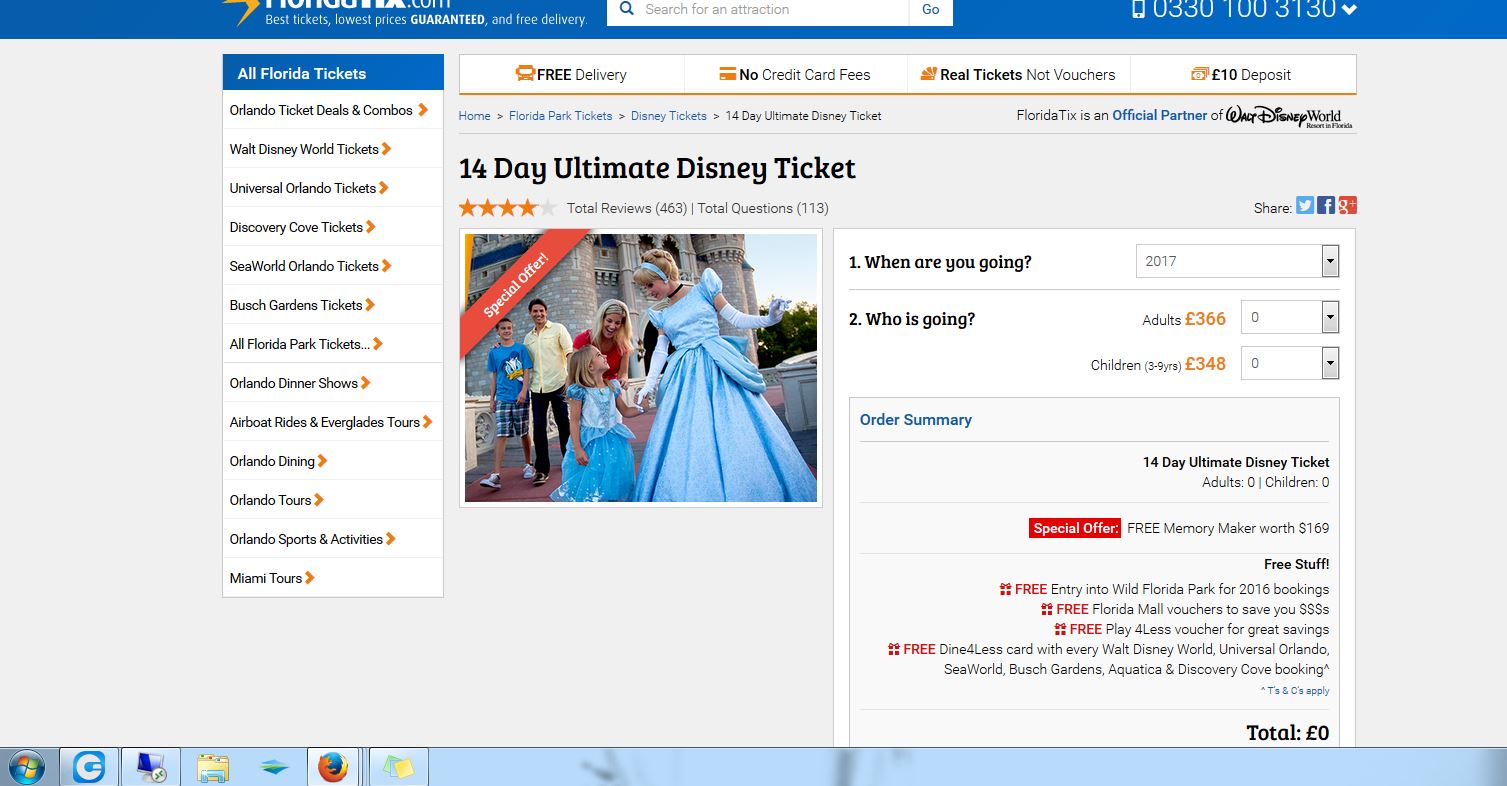Click the search magnifier icon
Screen dimensions: 1507x786
(x=627, y=9)
